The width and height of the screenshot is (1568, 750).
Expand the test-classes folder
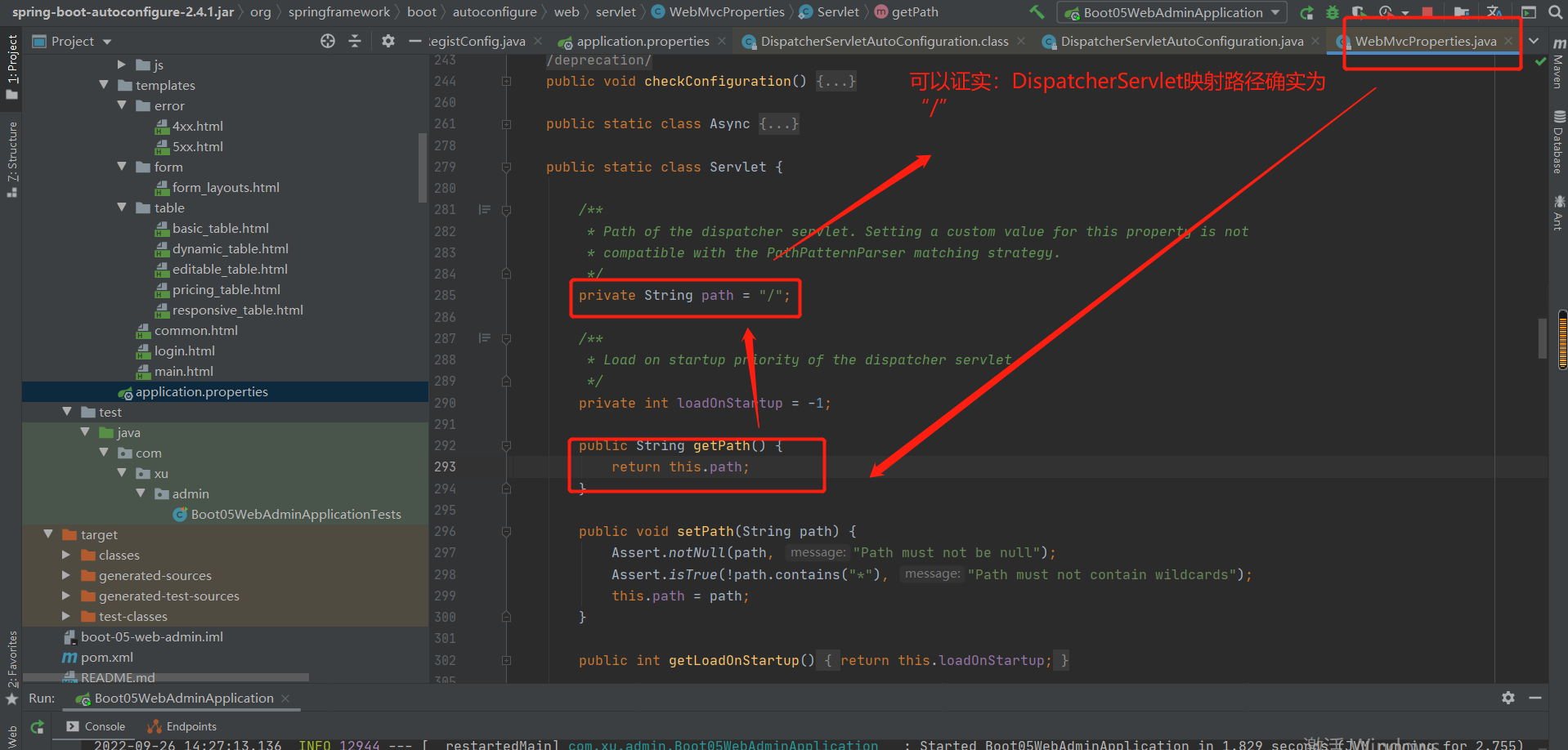click(x=66, y=616)
